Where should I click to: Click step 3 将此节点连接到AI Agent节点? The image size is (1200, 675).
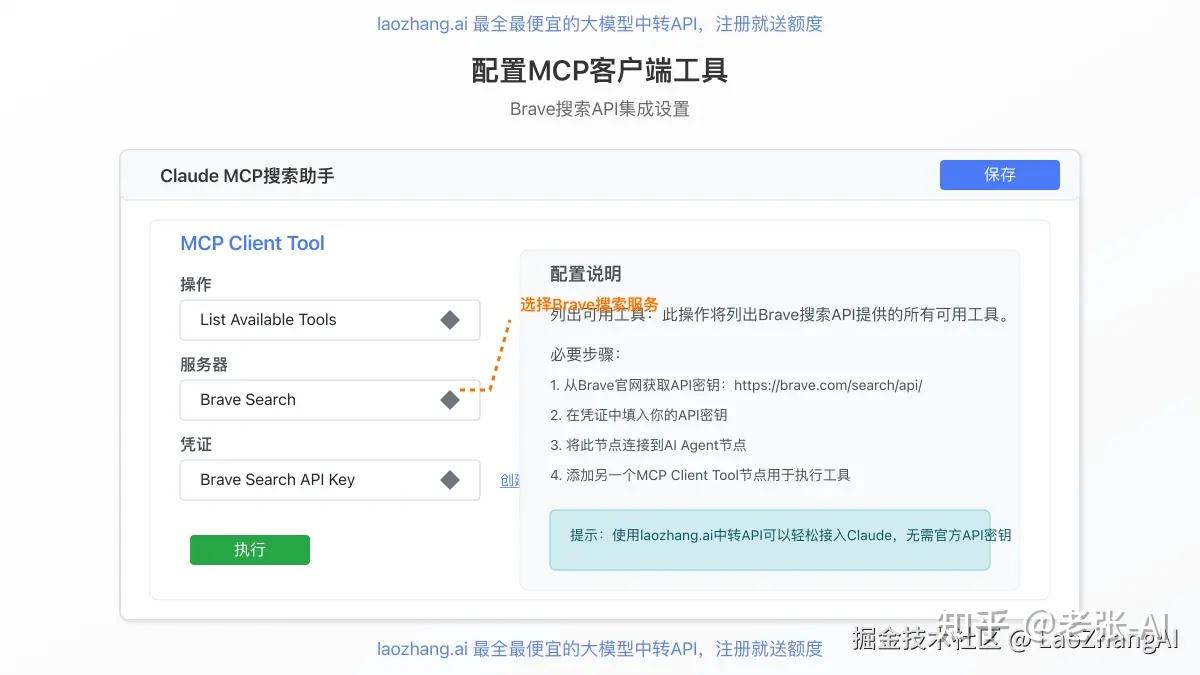(x=648, y=445)
